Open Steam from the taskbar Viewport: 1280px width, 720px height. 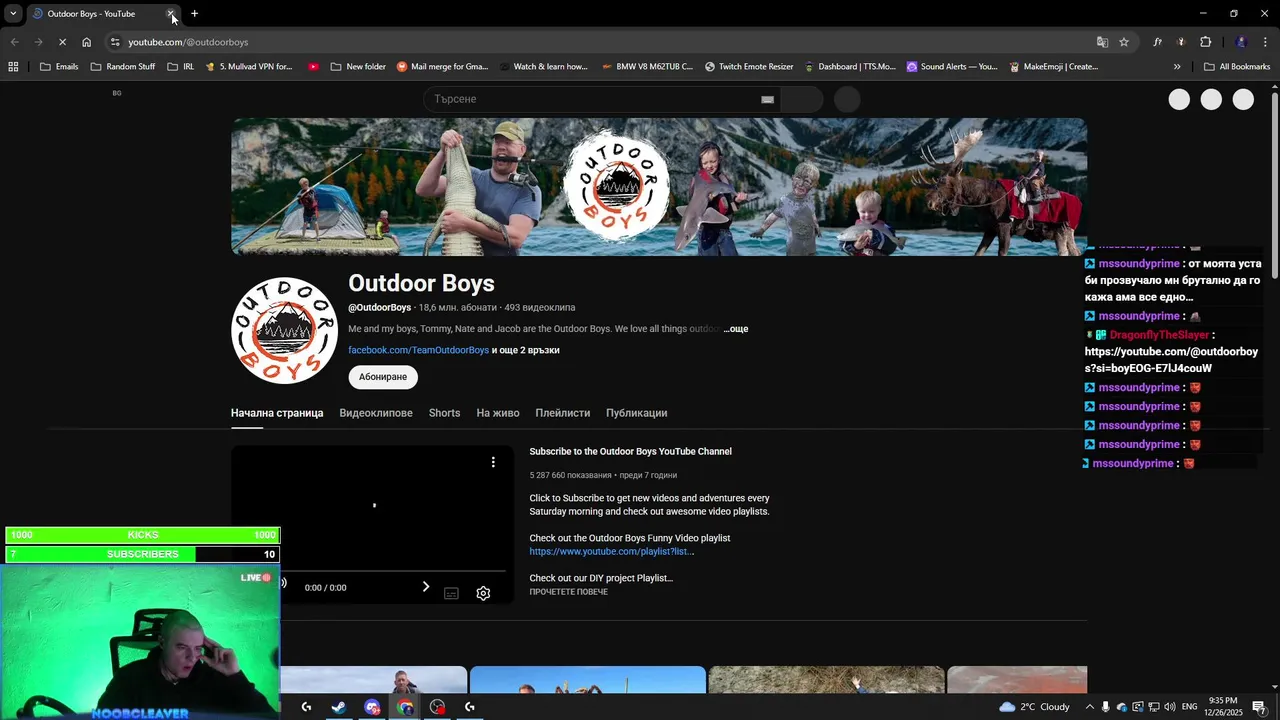pyautogui.click(x=339, y=707)
